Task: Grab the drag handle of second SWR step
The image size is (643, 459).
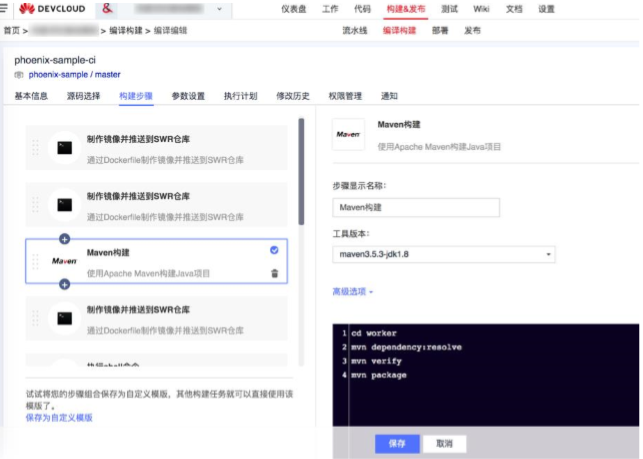Action: [35, 205]
